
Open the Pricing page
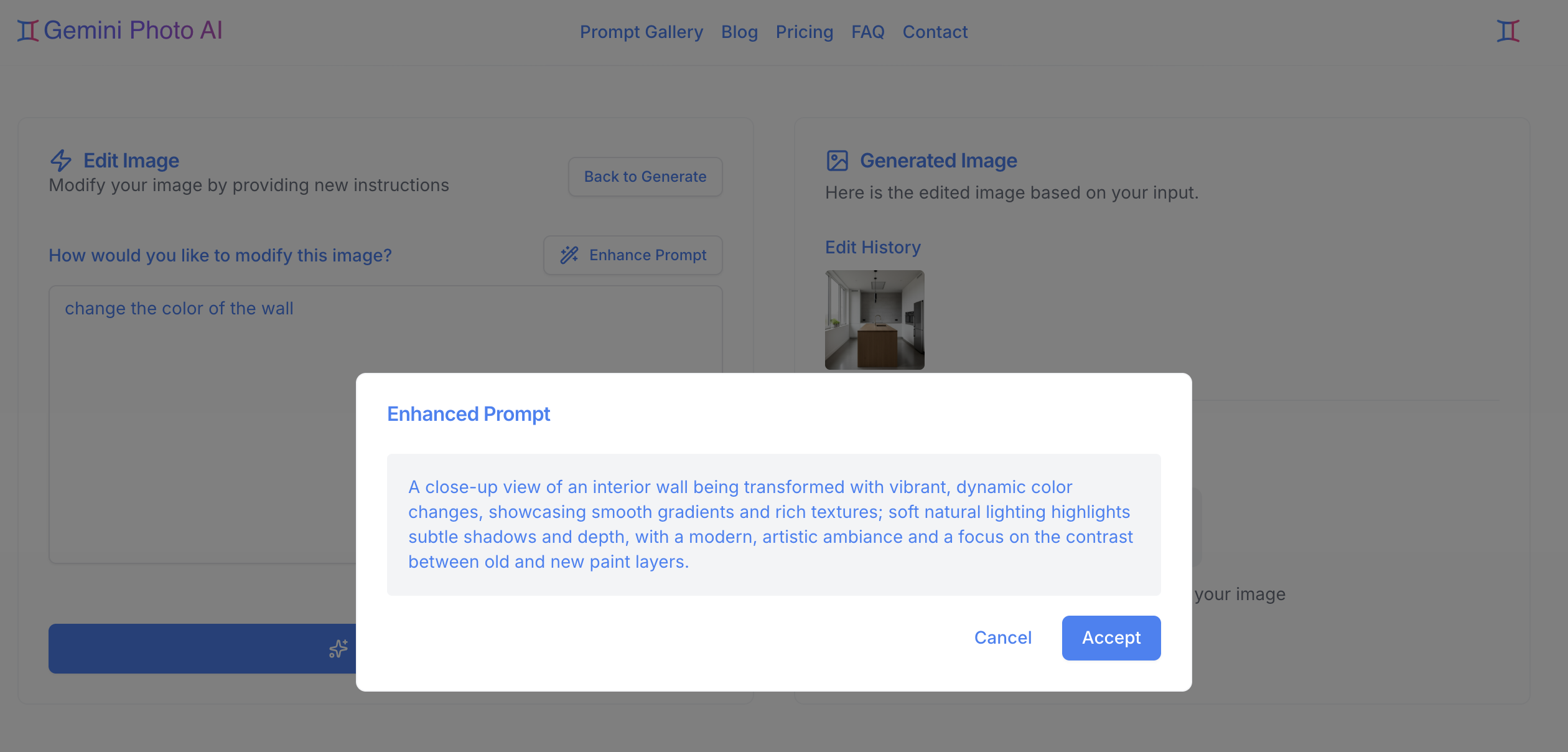coord(804,32)
